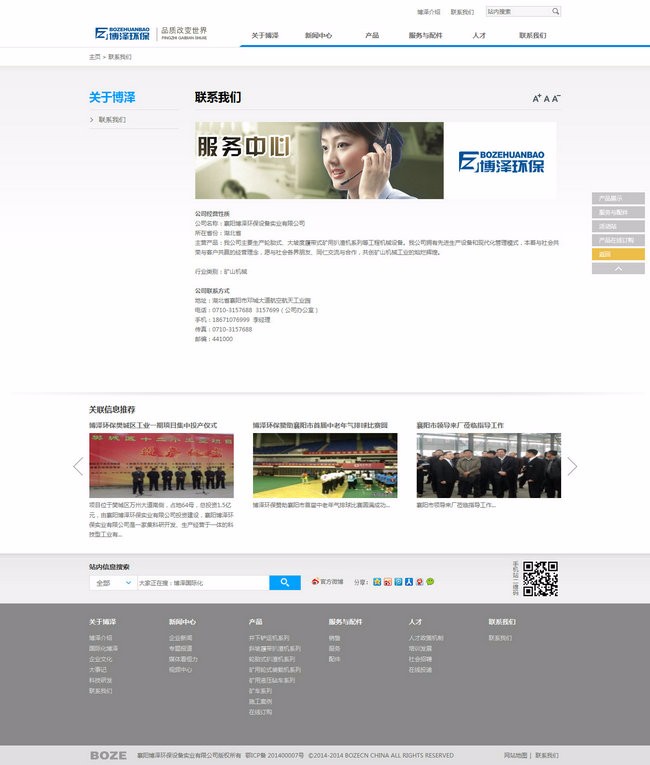Image resolution: width=650 pixels, height=765 pixels.
Task: Click 联系我们 in bottom copyright bar
Action: point(547,755)
